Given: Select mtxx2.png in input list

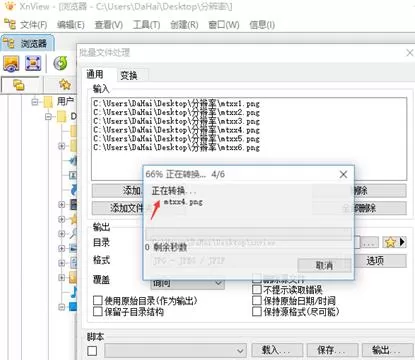Looking at the screenshot, I should [176, 112].
